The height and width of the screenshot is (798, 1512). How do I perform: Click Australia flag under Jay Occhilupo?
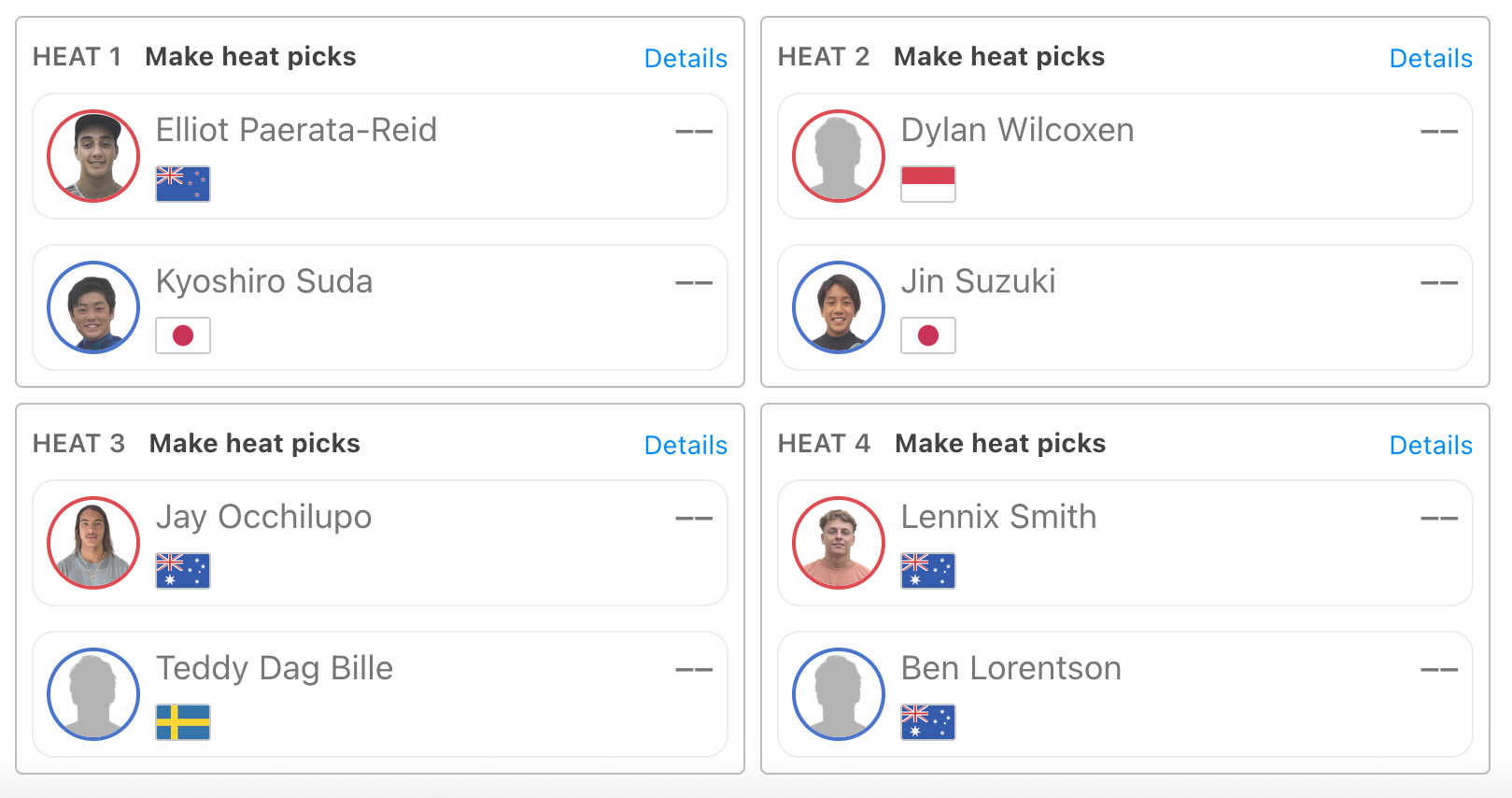pyautogui.click(x=183, y=571)
